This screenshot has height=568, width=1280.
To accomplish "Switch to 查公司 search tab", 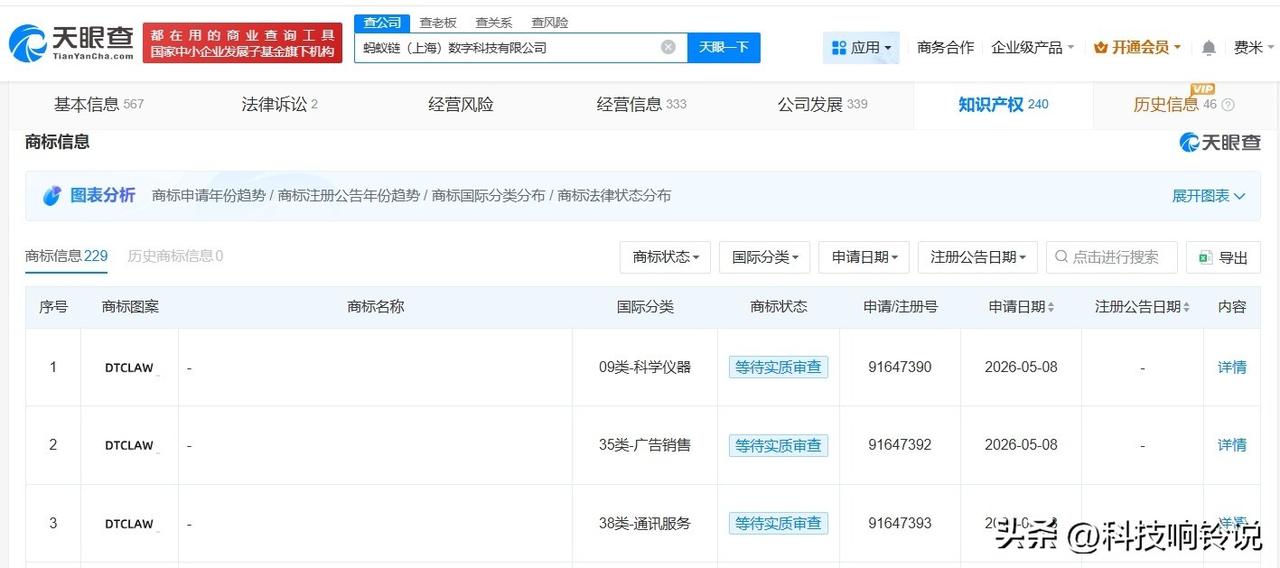I will (x=382, y=22).
